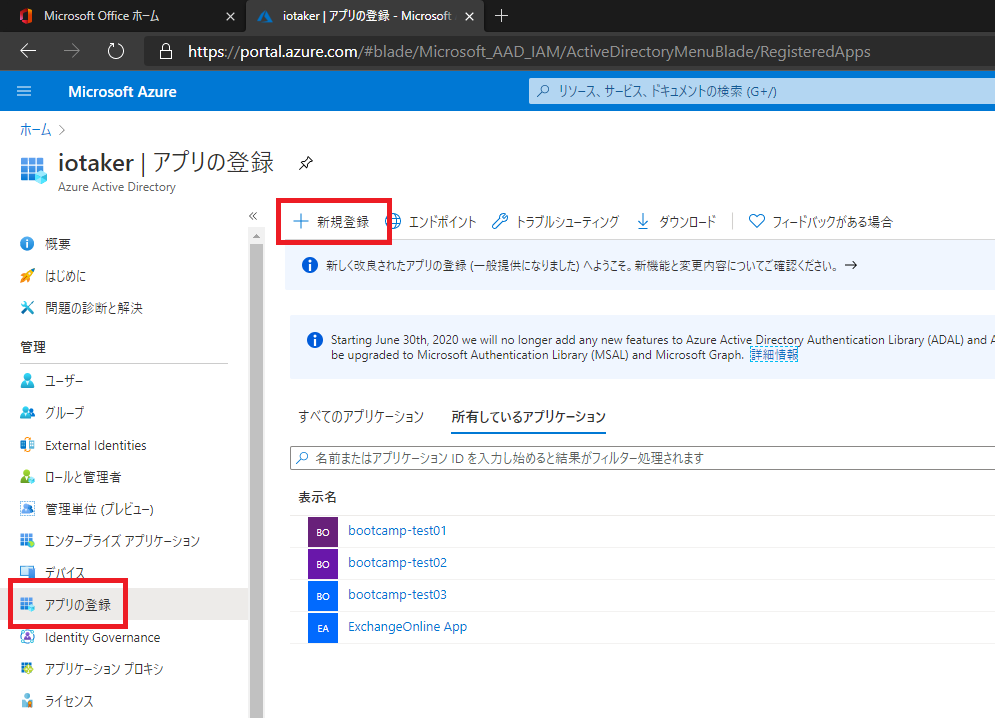The width and height of the screenshot is (995, 718).
Task: Select アプリの登録 in the sidebar
Action: point(77,605)
